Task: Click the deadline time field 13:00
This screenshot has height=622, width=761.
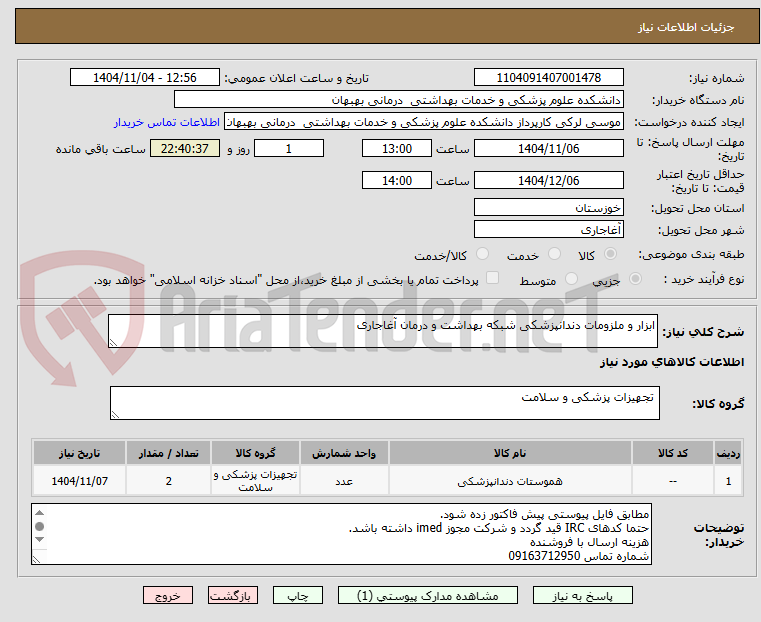Action: pyautogui.click(x=397, y=148)
